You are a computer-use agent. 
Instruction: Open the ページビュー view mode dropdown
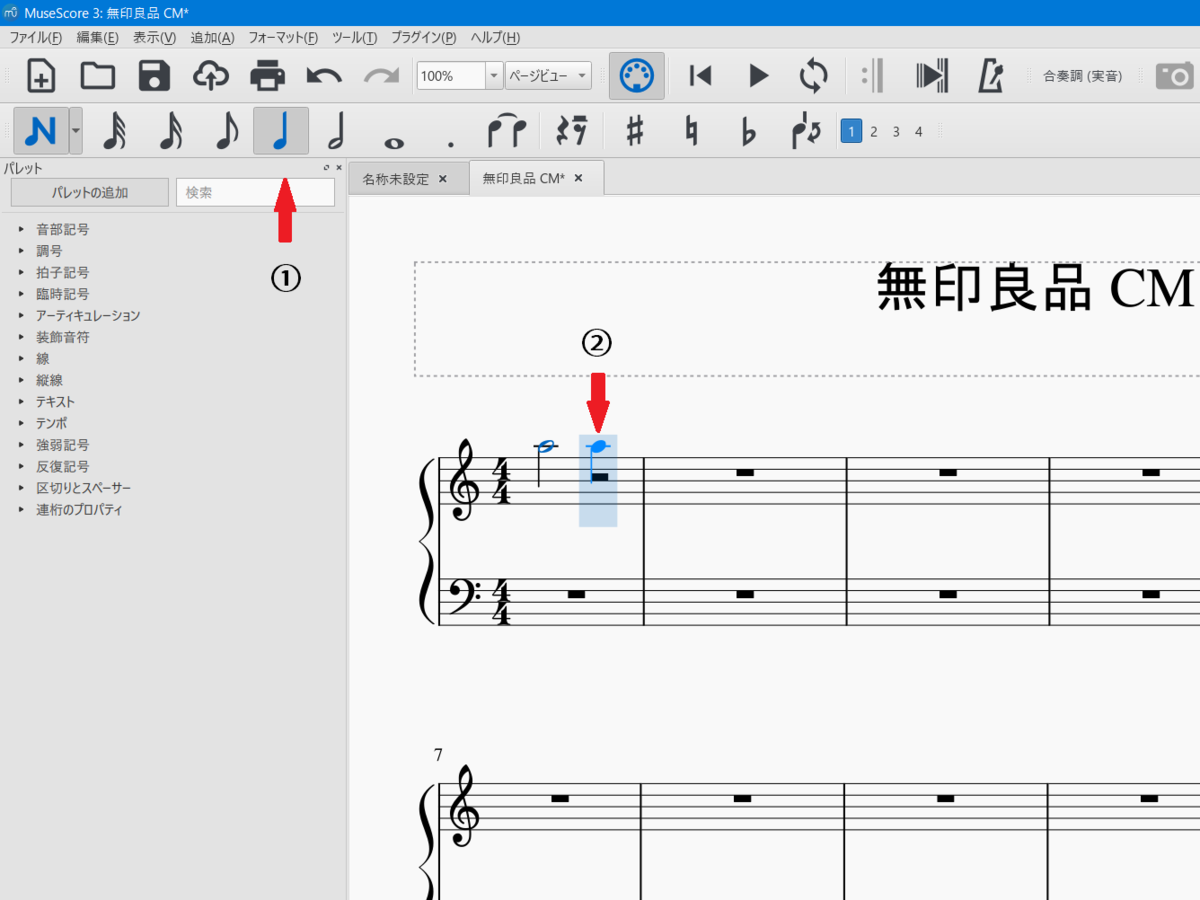[x=548, y=76]
